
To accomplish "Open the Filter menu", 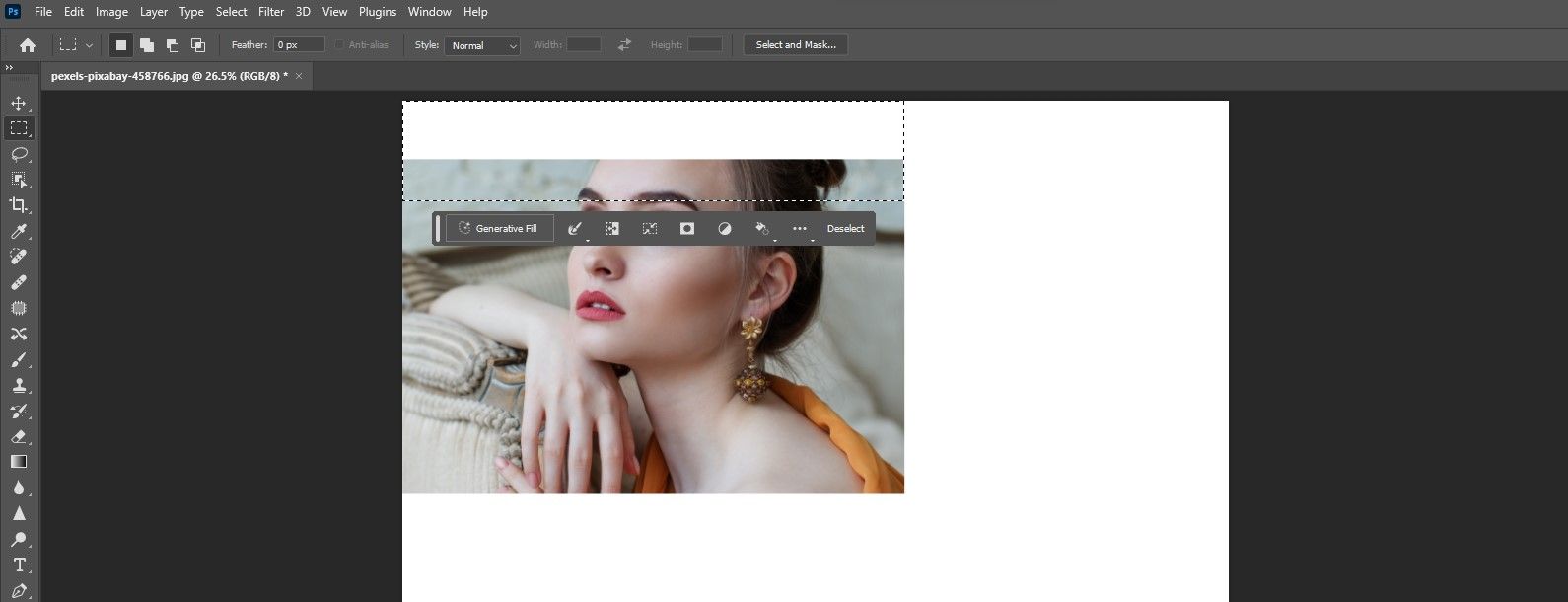I will tap(271, 12).
